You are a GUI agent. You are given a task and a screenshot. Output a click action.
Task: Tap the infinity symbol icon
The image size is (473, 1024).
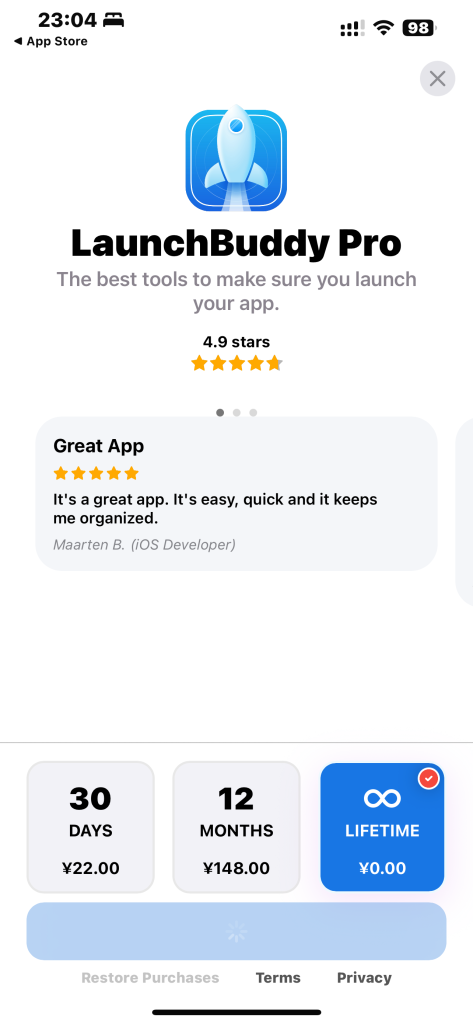click(382, 798)
